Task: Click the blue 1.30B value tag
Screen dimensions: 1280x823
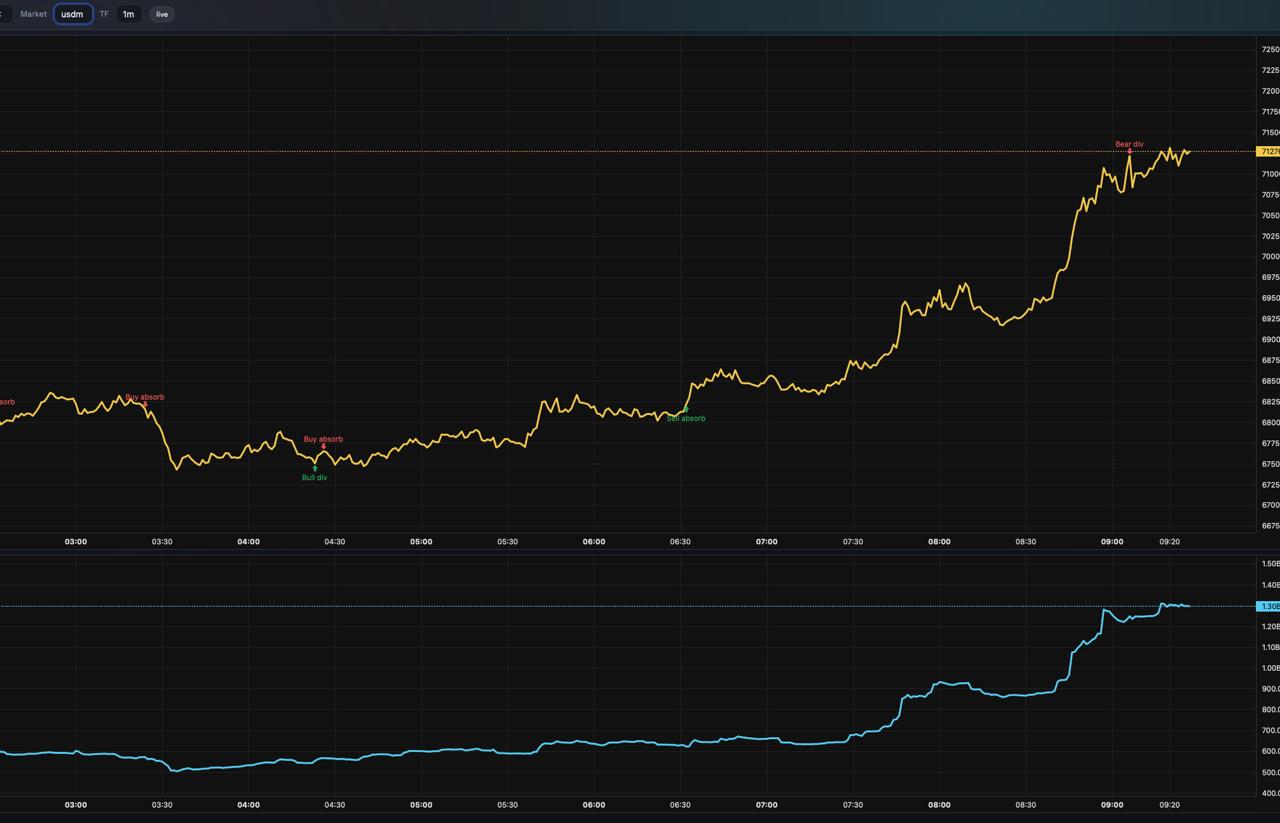Action: (x=1268, y=606)
